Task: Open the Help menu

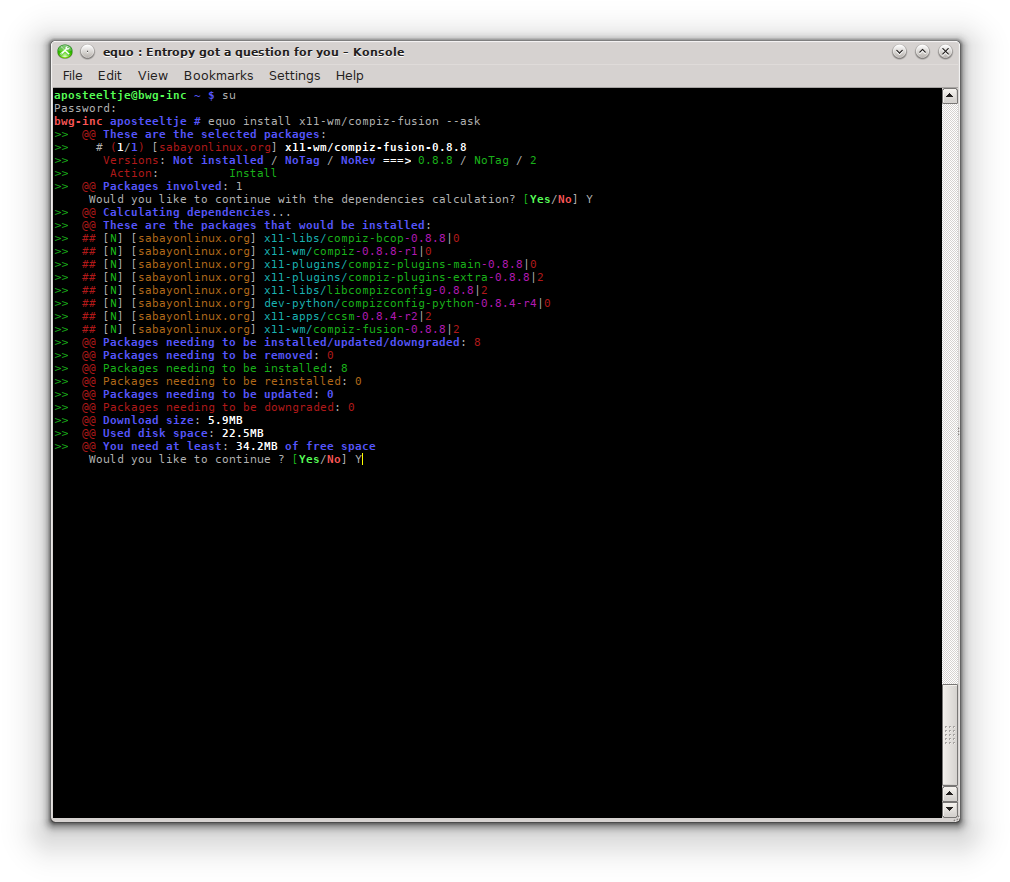Action: [x=349, y=75]
